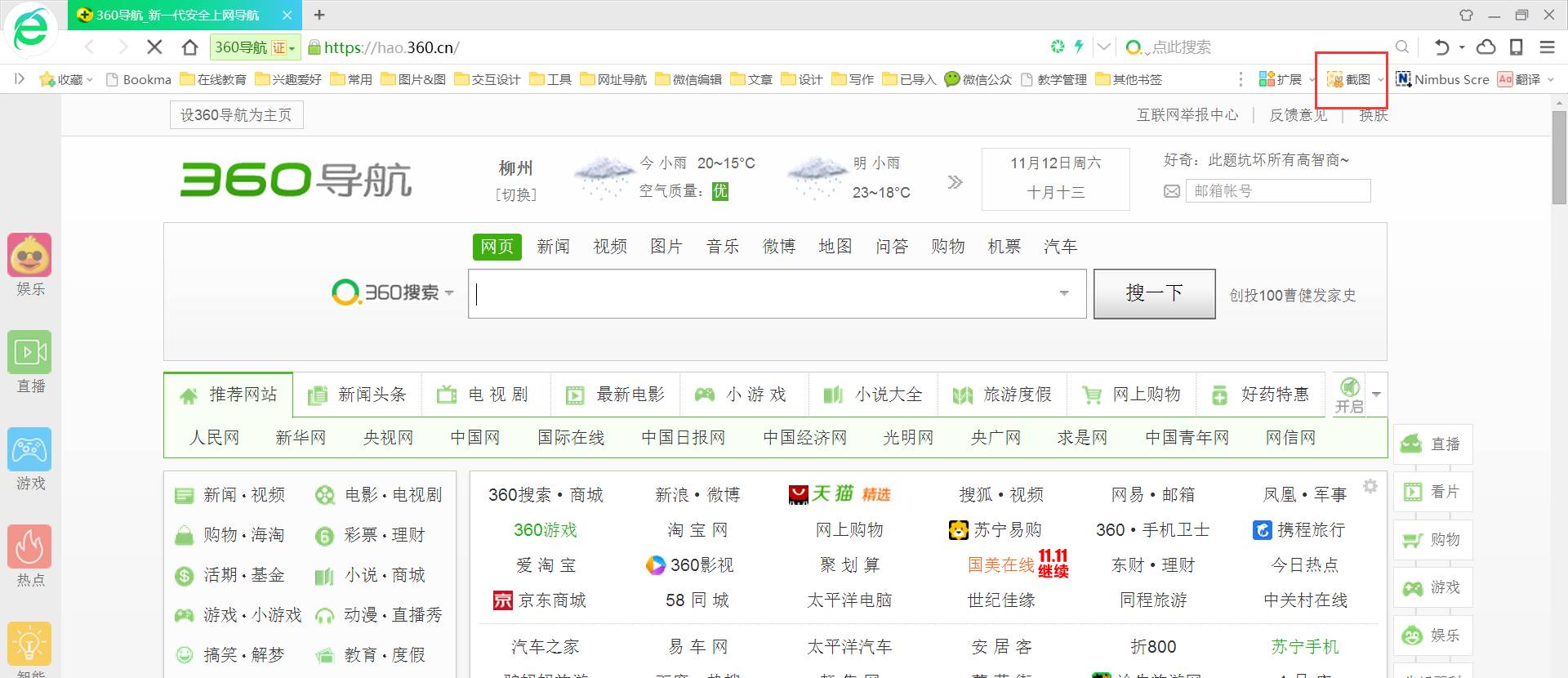Open the 京东商城 link
Screen dimensions: 1568x678
[539, 600]
